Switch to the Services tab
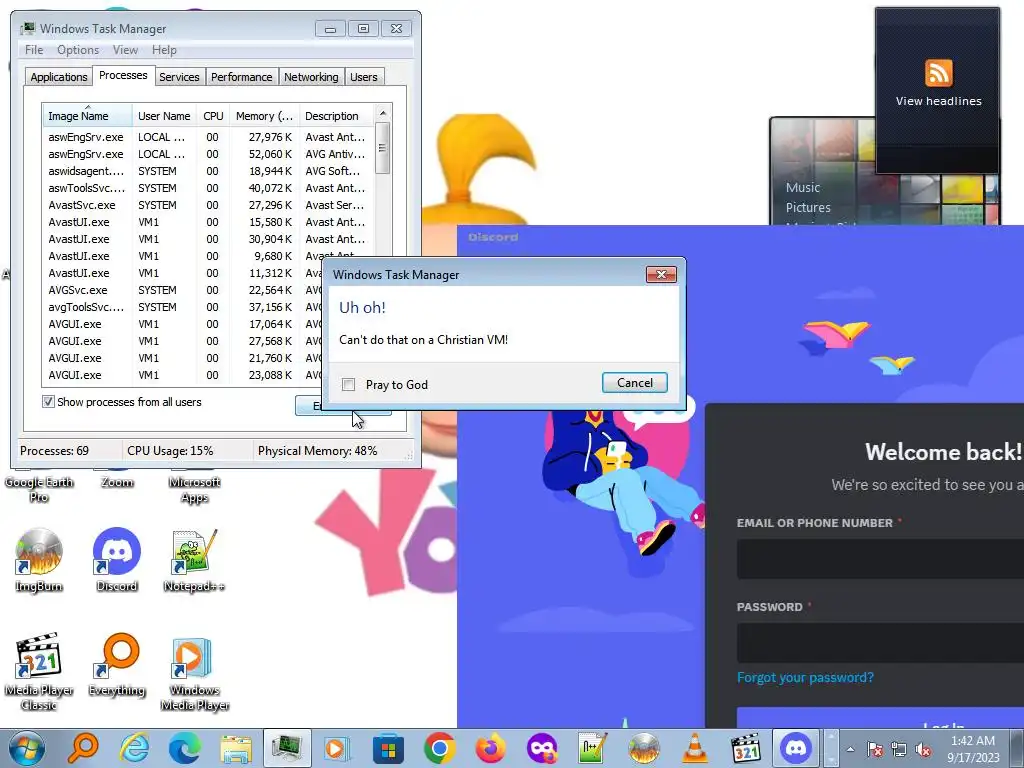Screen dimensions: 1024x768 180,77
